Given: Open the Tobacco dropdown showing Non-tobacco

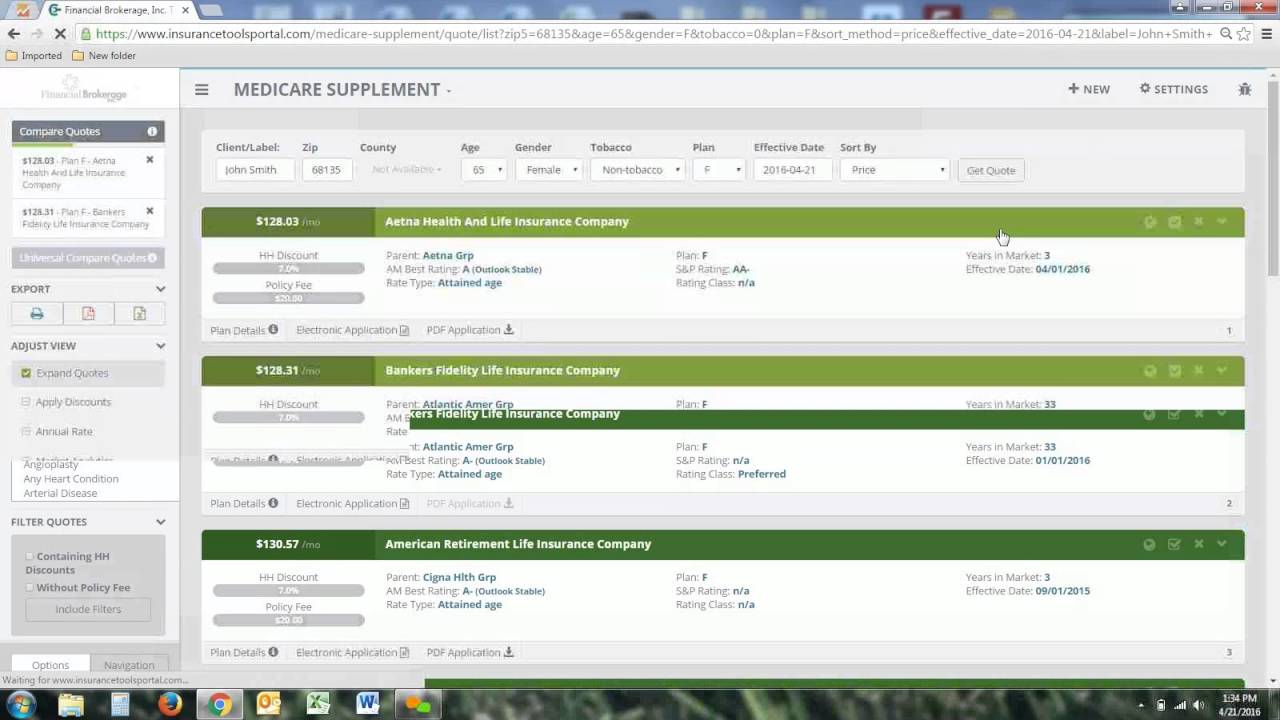Looking at the screenshot, I should point(637,170).
